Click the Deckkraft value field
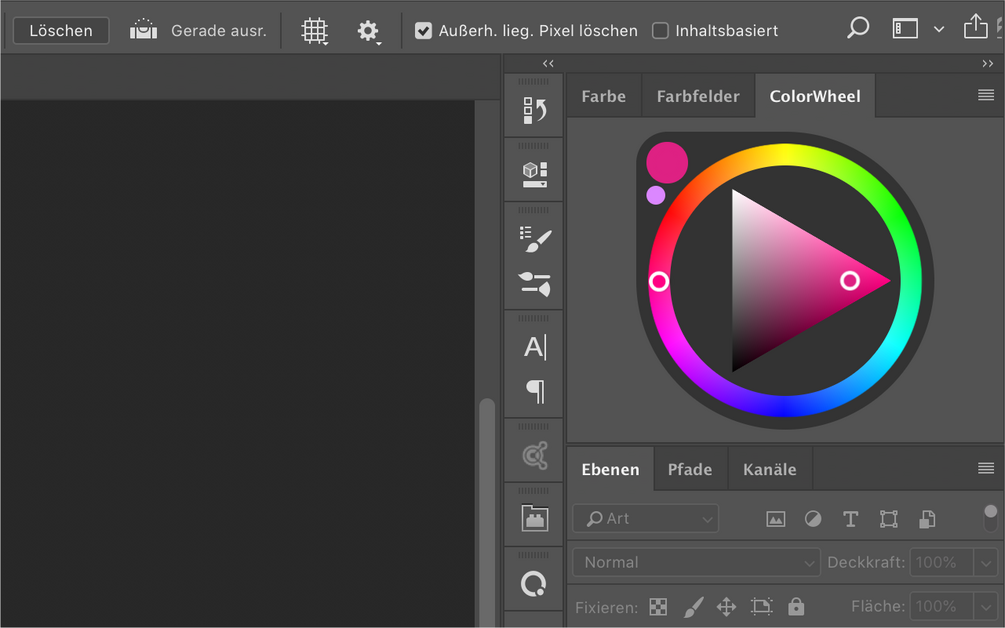1005x628 pixels. (x=942, y=563)
